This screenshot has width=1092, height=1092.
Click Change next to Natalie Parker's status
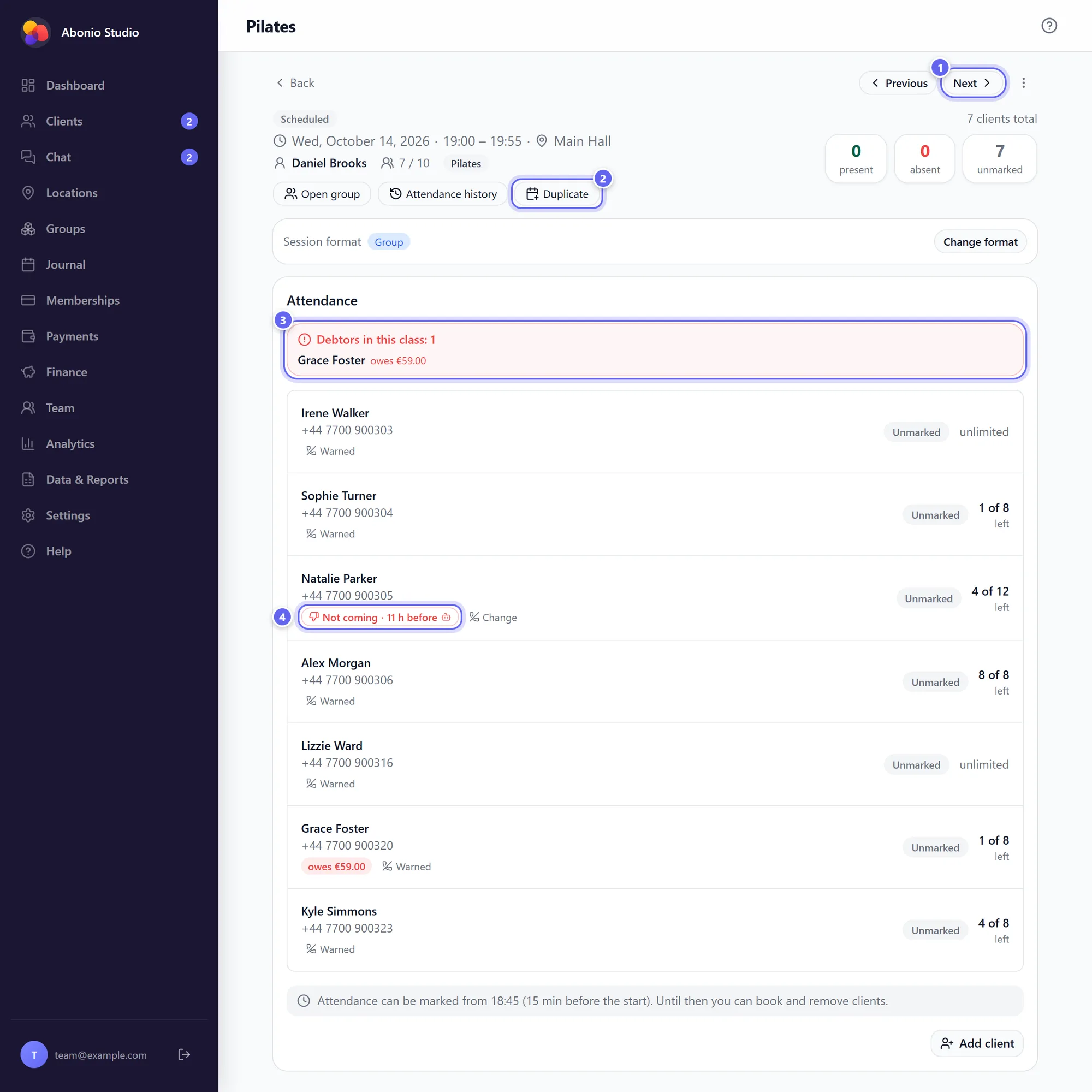pyautogui.click(x=493, y=617)
